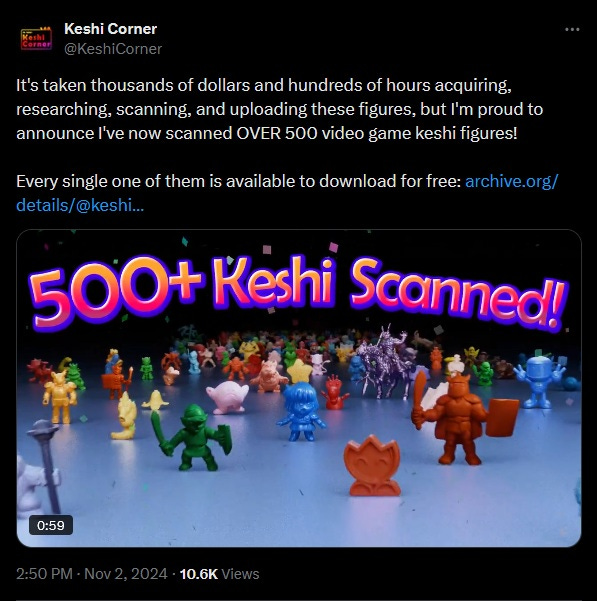
Task: Visit the @KeshiCorner handle link
Action: (113, 49)
